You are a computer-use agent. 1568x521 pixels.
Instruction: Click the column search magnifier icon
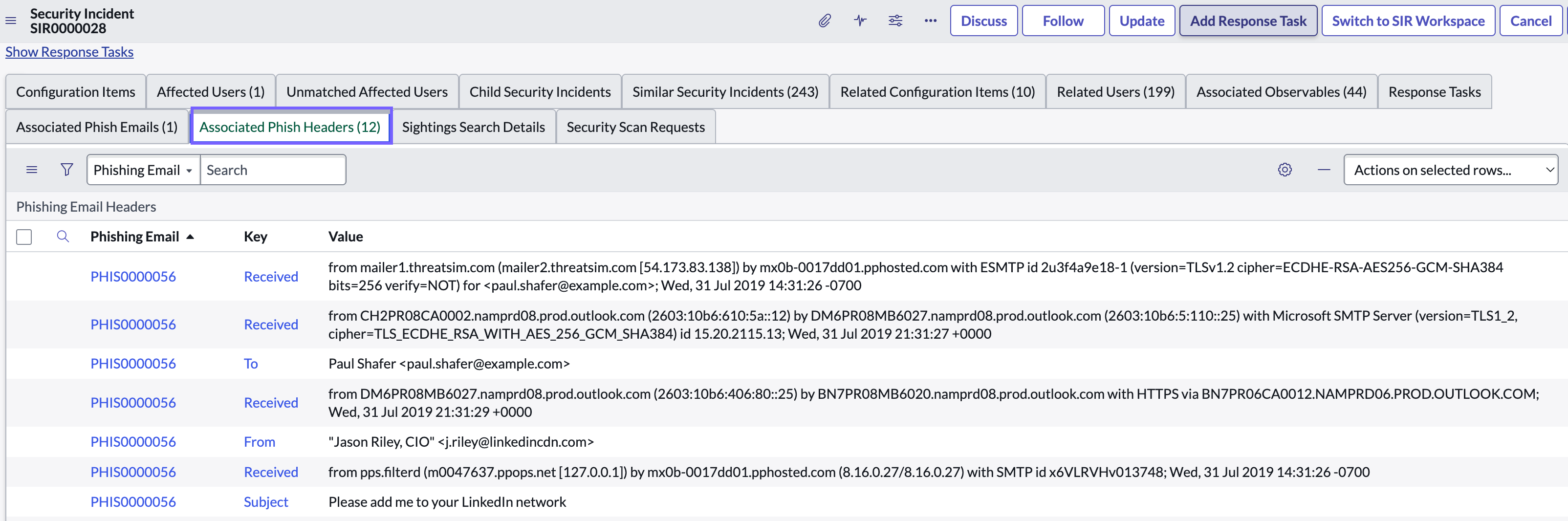point(63,237)
